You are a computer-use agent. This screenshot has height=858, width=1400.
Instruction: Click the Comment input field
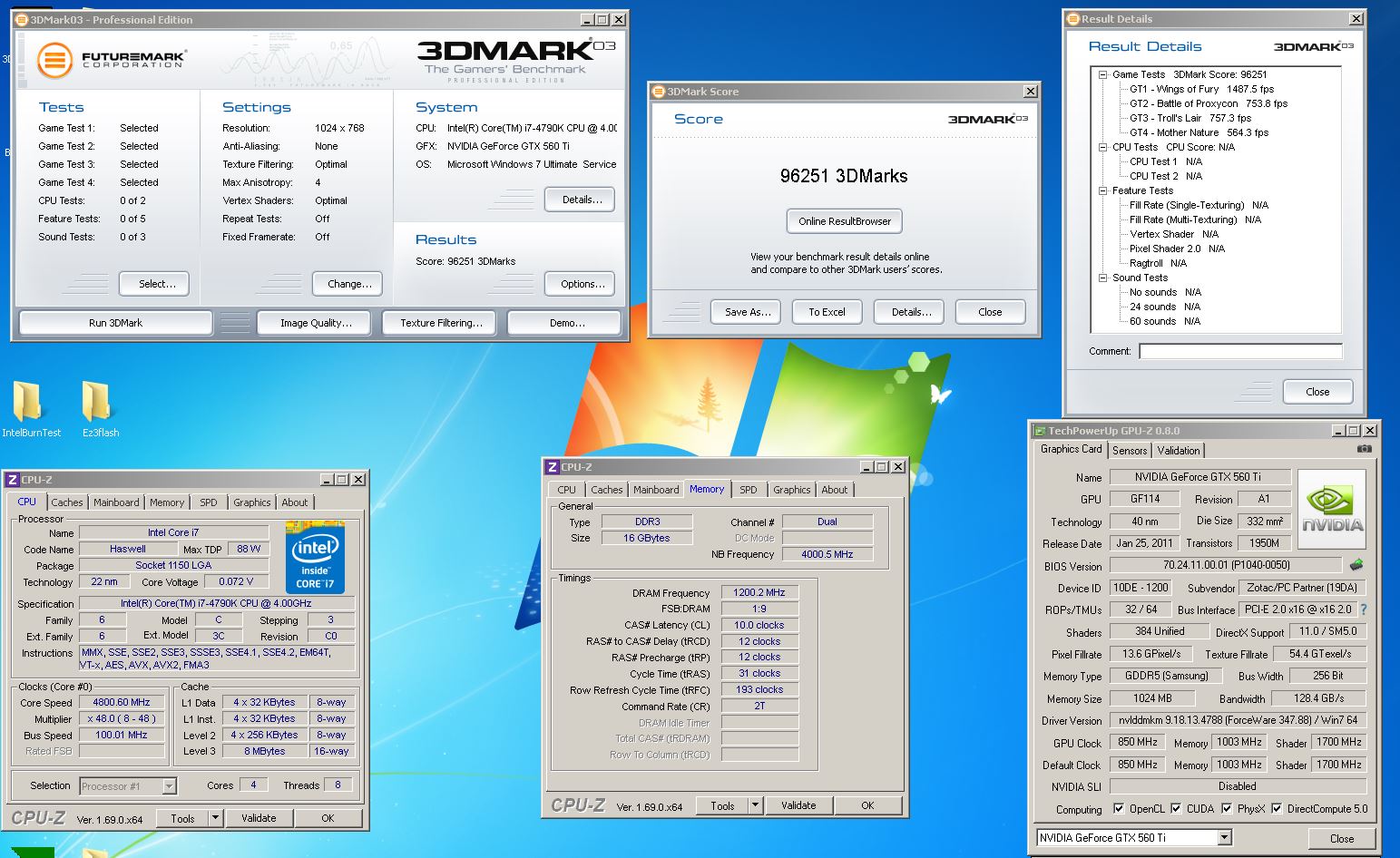[x=1240, y=351]
